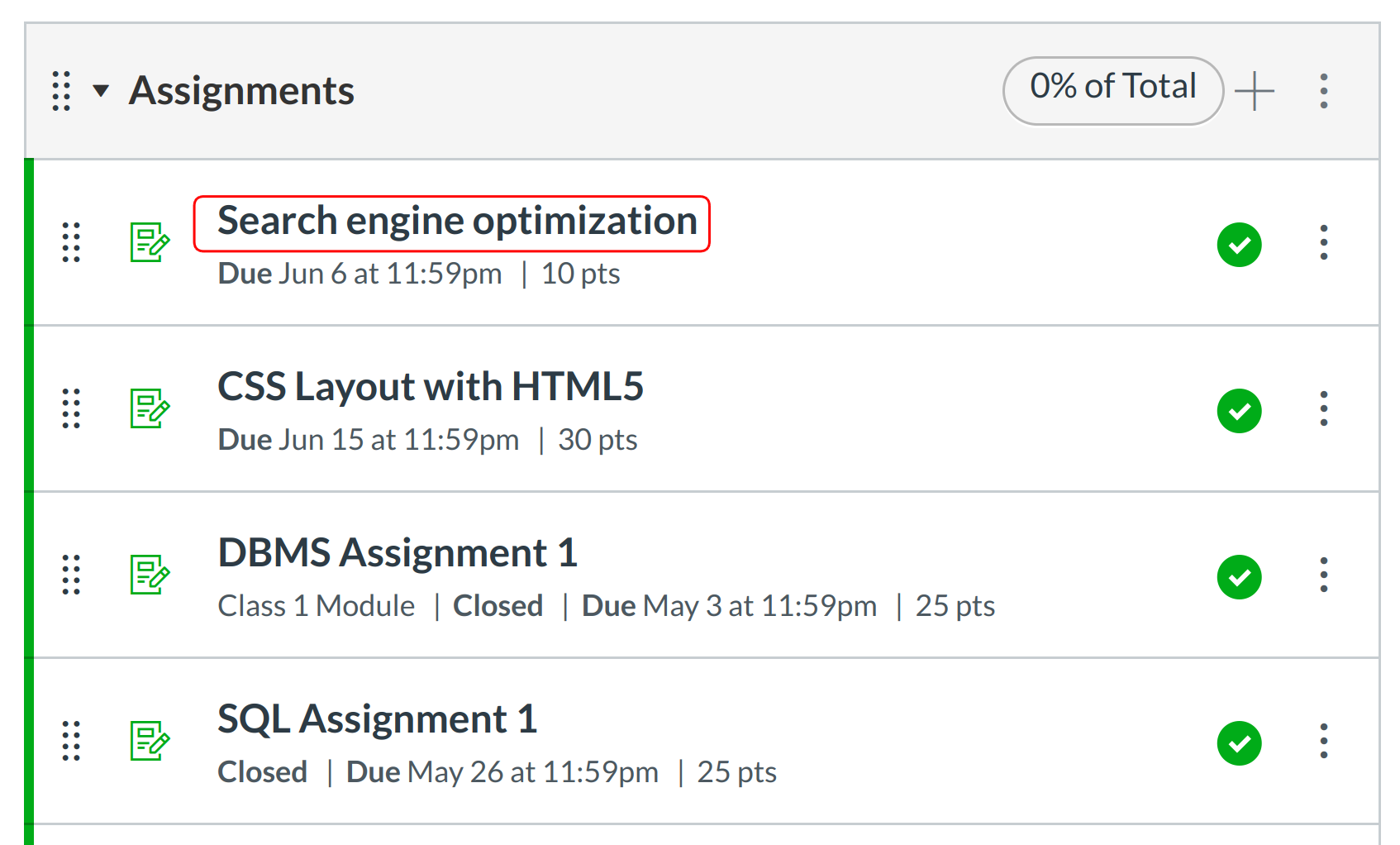Screen dimensions: 1400x845
Task: Click the 0% of Total badge
Action: (1113, 89)
